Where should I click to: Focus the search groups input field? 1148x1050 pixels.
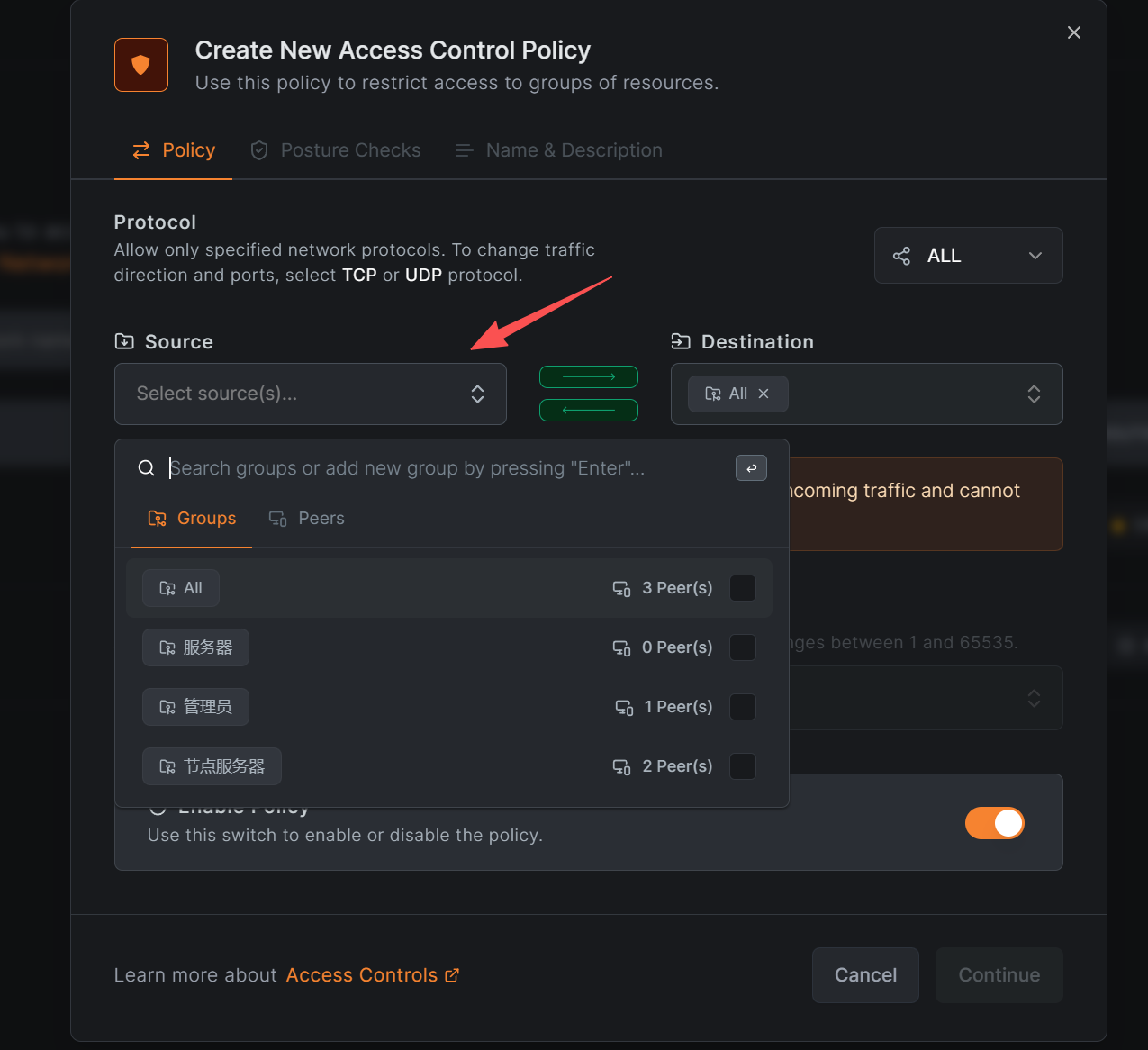pyautogui.click(x=441, y=468)
